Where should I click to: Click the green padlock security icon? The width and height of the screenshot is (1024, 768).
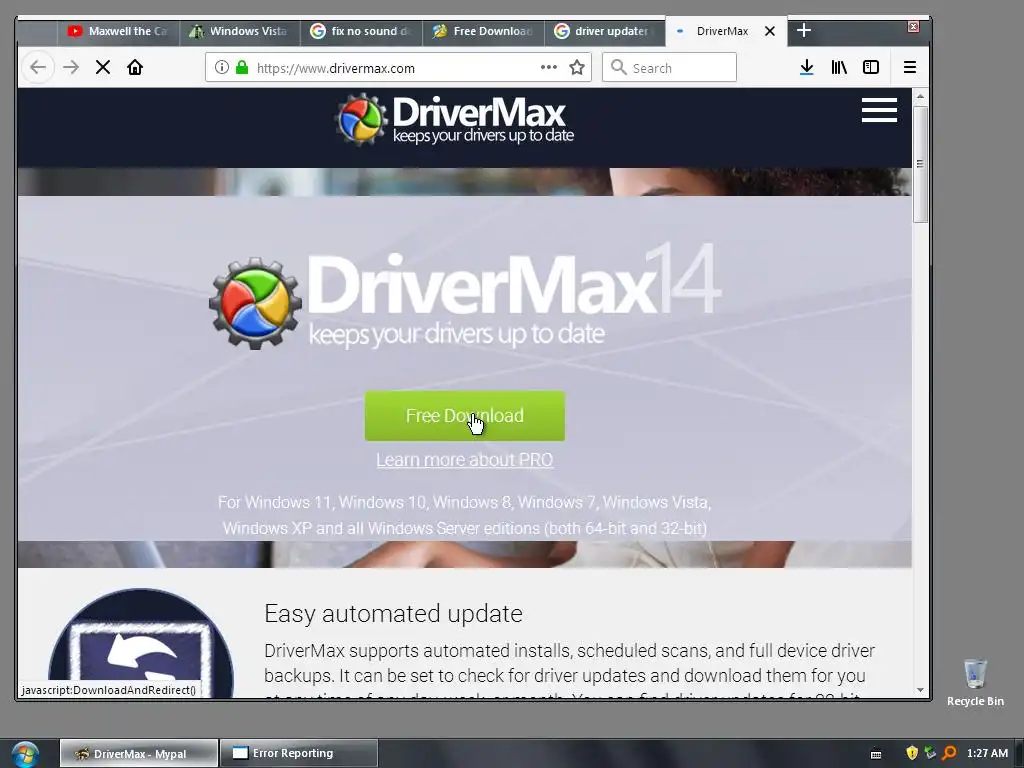242,67
